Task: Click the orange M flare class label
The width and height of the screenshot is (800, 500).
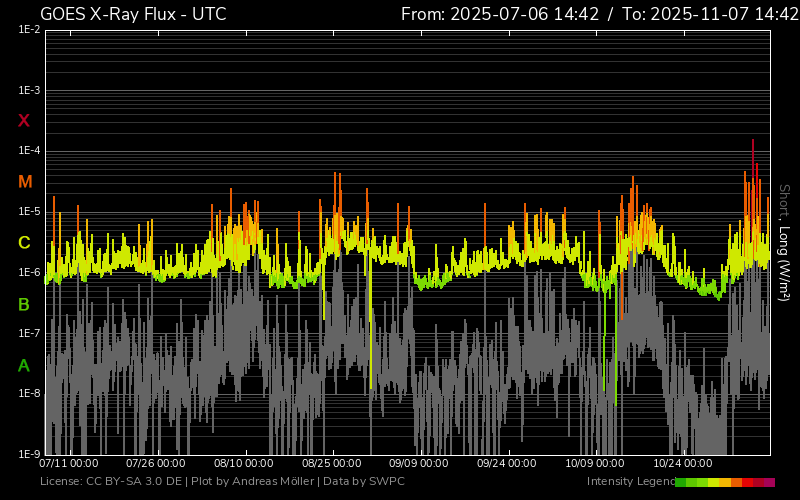Action: tap(25, 182)
